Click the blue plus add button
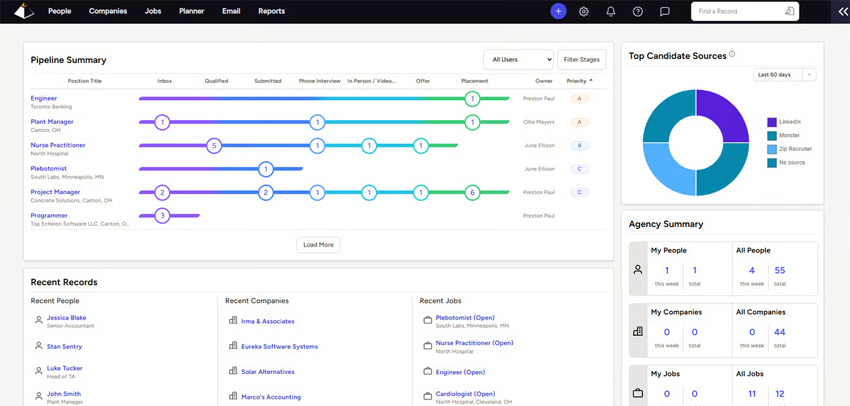This screenshot has height=406, width=850. tap(558, 11)
